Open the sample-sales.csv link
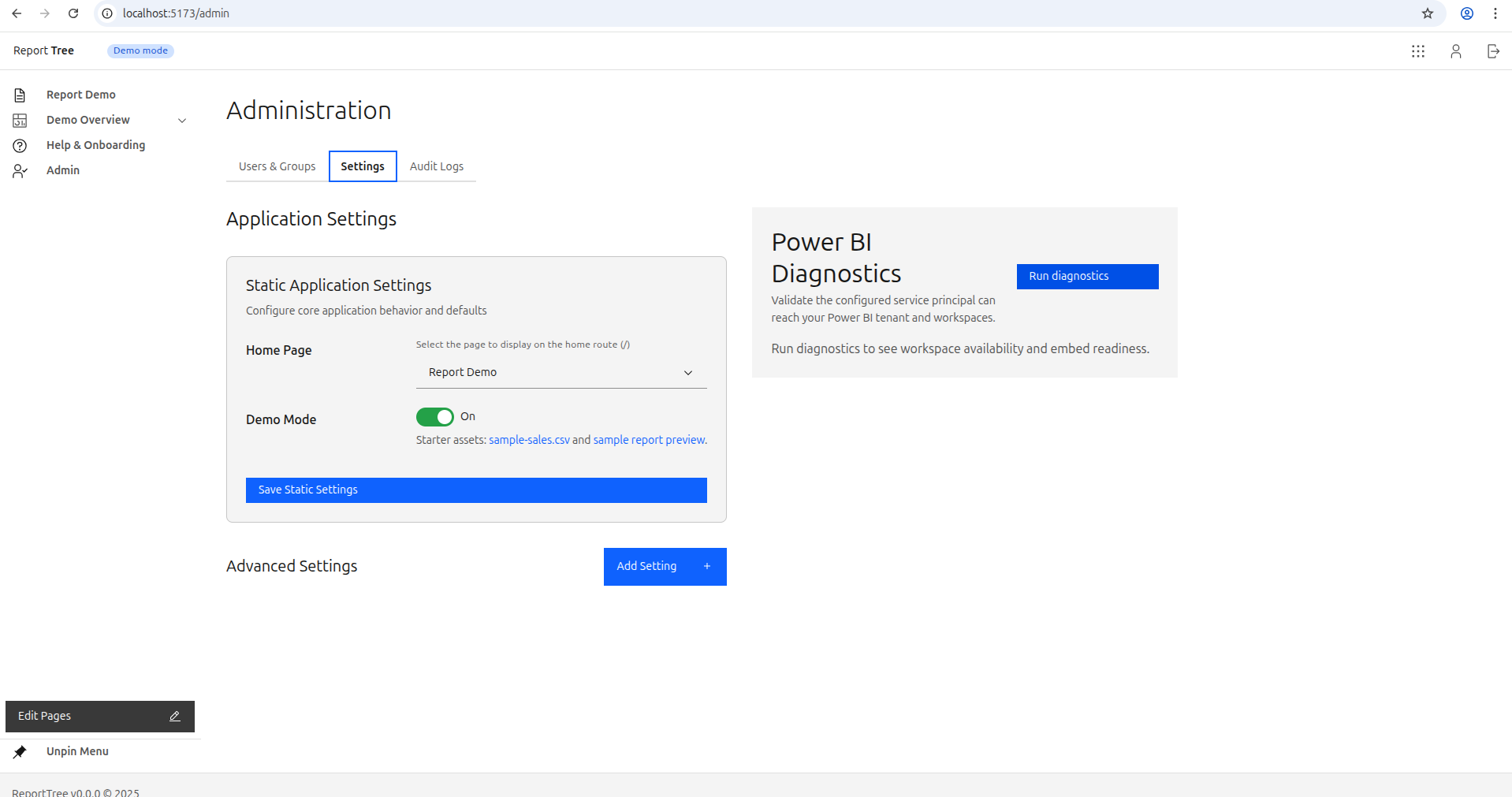 (528, 440)
